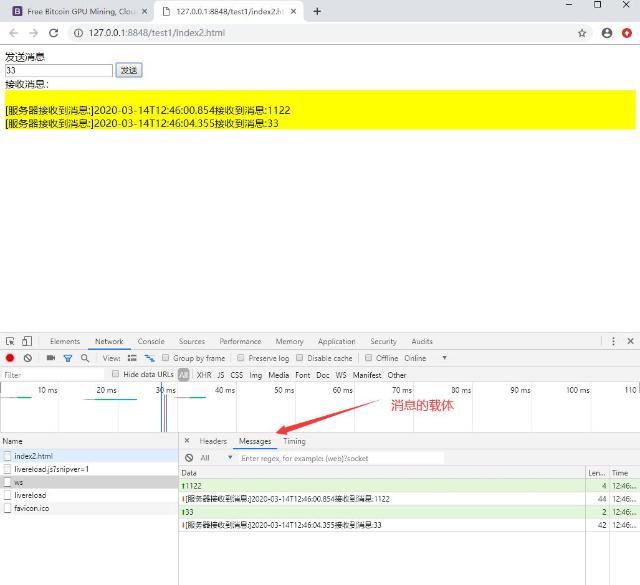Viewport: 640px width, 585px height.
Task: Tick the Group by frame checkbox
Action: pyautogui.click(x=166, y=358)
